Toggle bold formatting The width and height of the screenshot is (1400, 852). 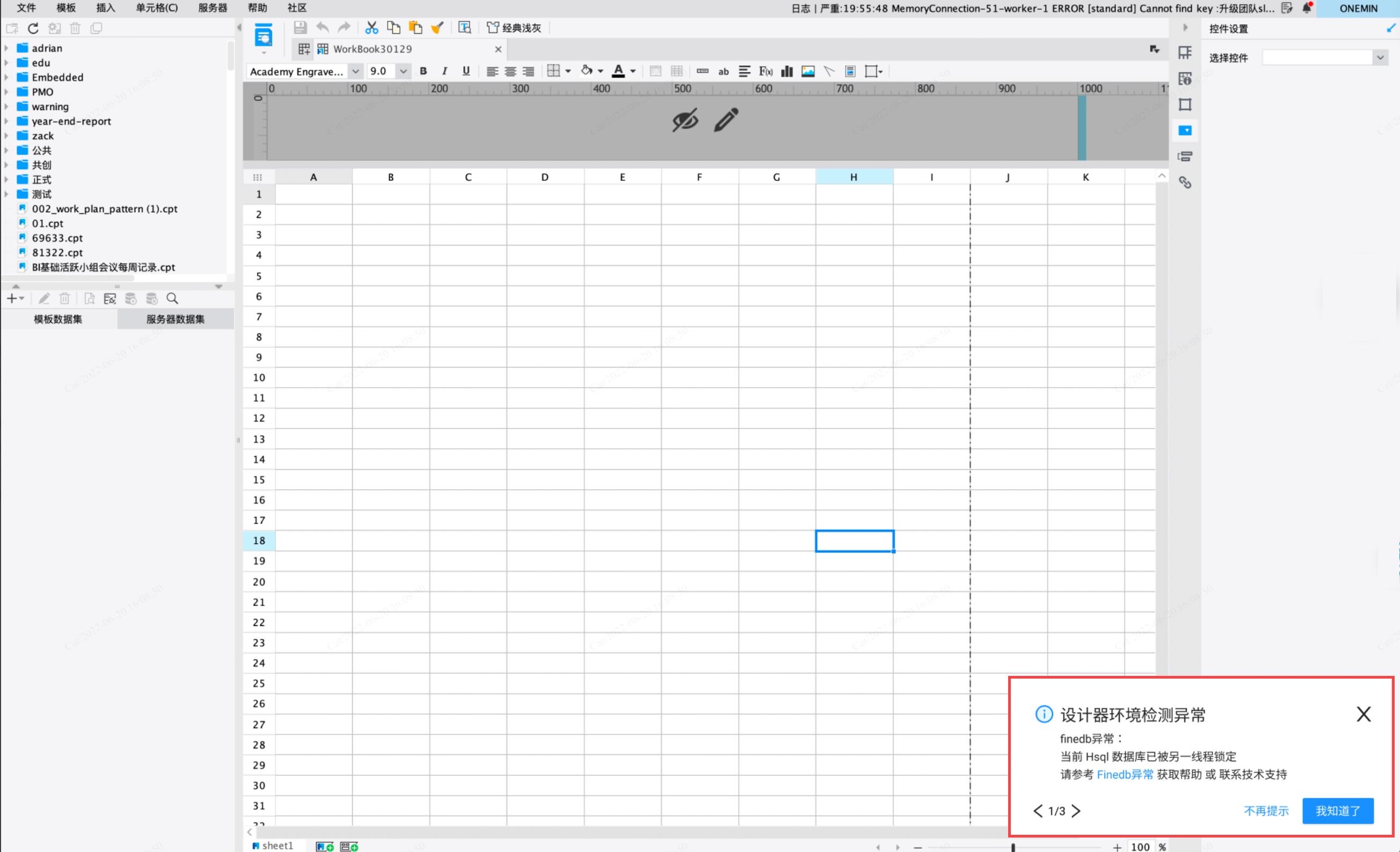point(424,71)
